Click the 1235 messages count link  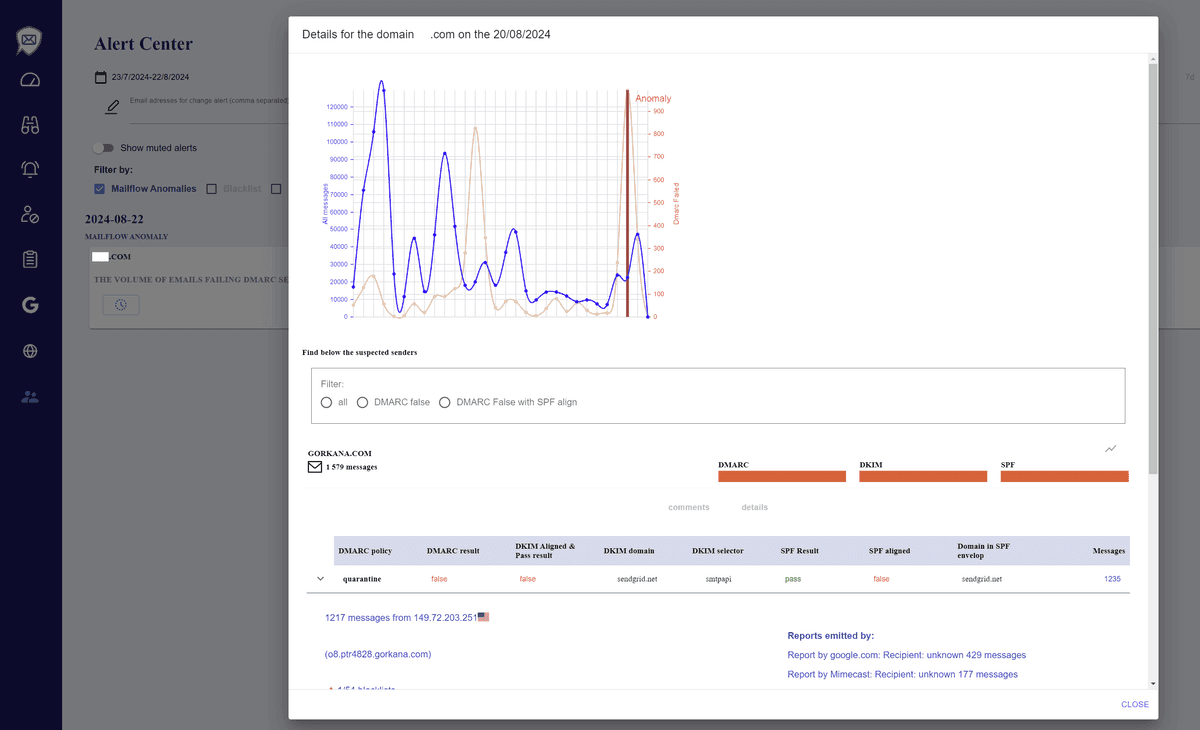pos(1112,579)
